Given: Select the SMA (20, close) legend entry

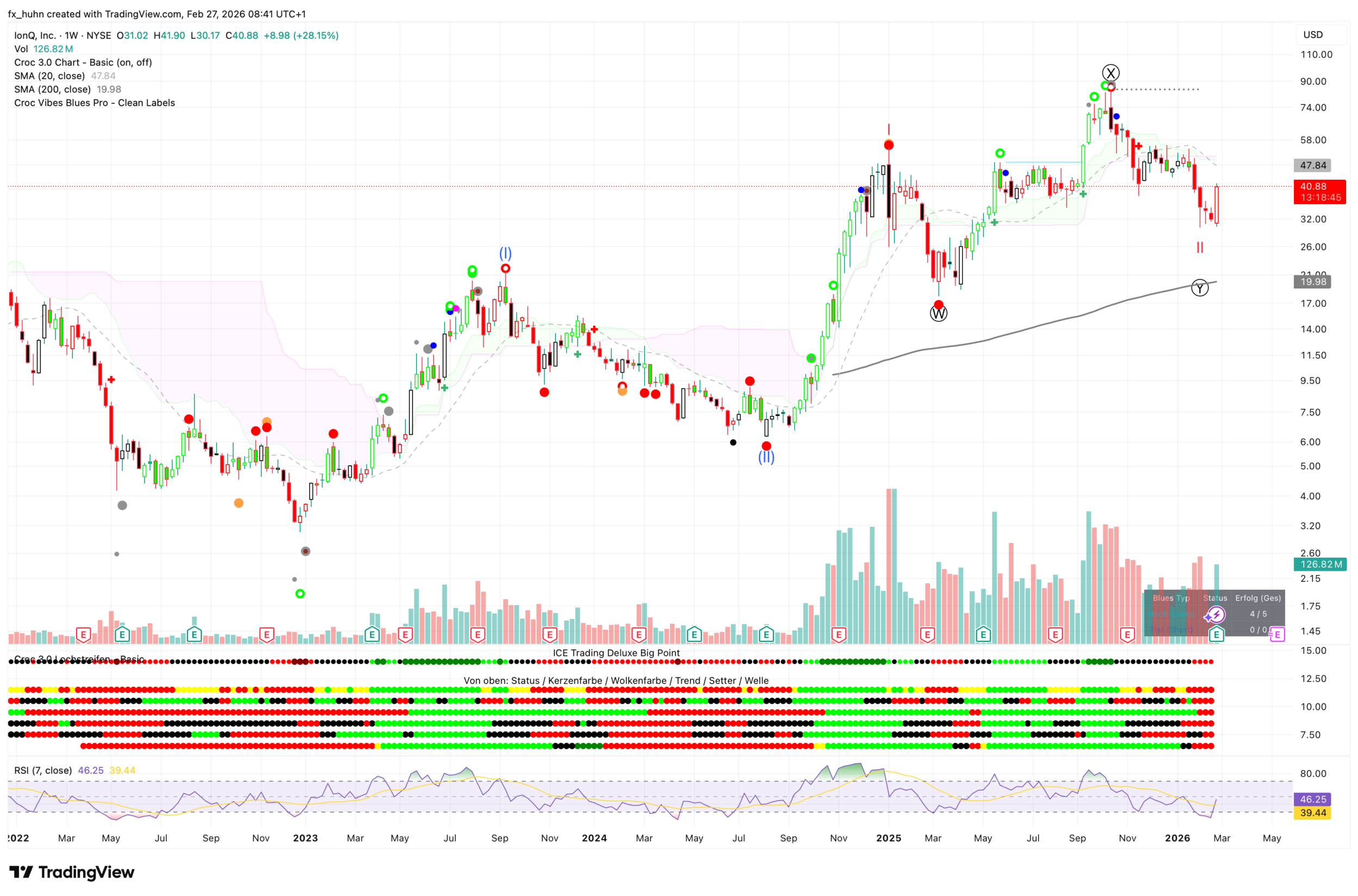Looking at the screenshot, I should click(50, 76).
